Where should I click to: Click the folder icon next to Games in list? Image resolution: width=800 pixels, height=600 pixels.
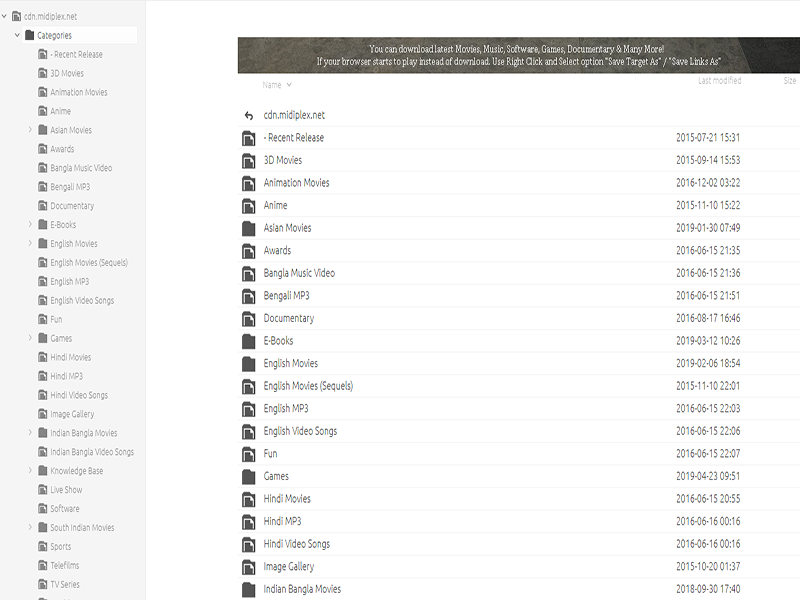point(249,477)
